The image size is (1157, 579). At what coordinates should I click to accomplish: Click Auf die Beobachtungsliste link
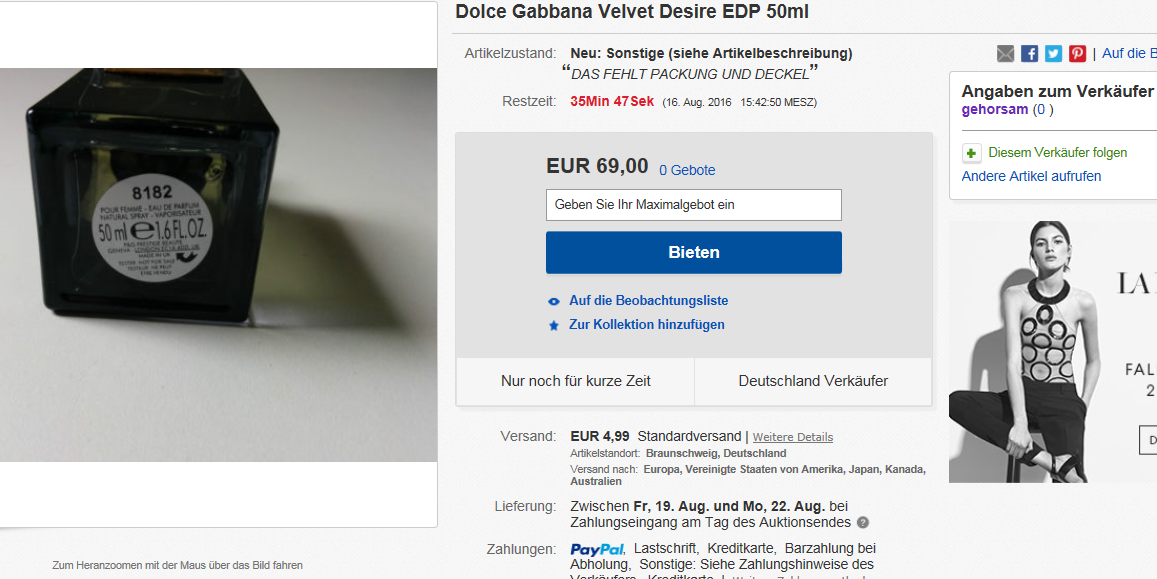[649, 301]
